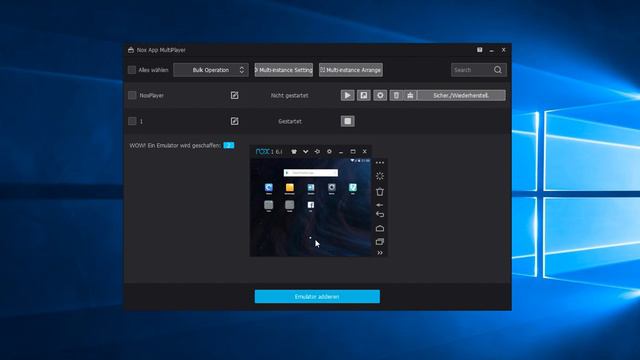Click the gear settings icon in Nox window title bar
Screen dimensions: 640x360
click(329, 151)
